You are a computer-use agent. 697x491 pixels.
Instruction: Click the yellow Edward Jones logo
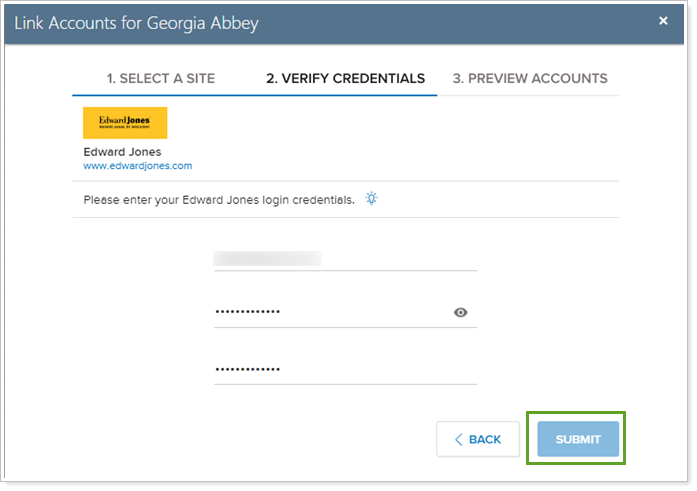point(125,123)
